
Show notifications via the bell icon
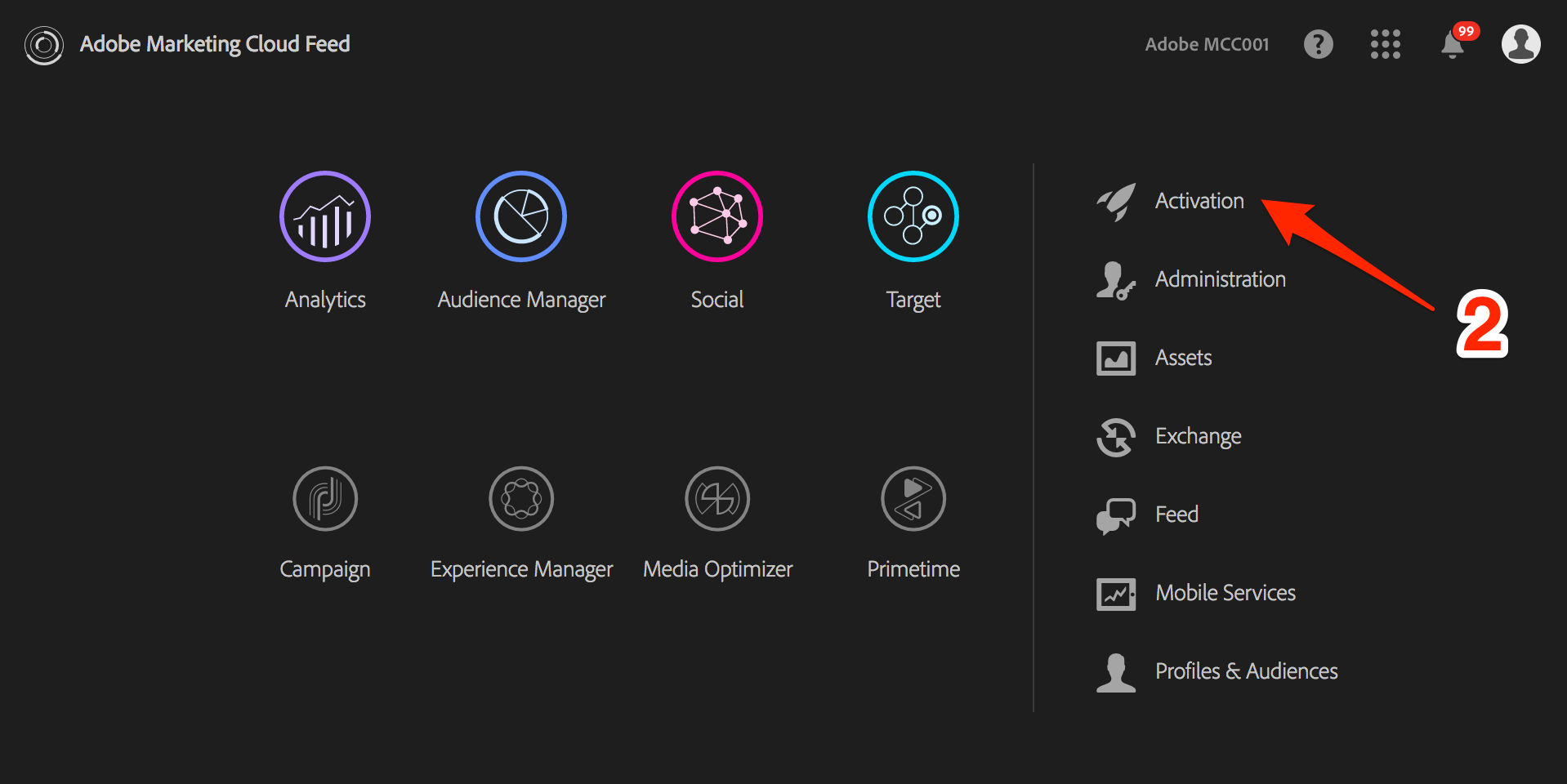click(x=1453, y=45)
